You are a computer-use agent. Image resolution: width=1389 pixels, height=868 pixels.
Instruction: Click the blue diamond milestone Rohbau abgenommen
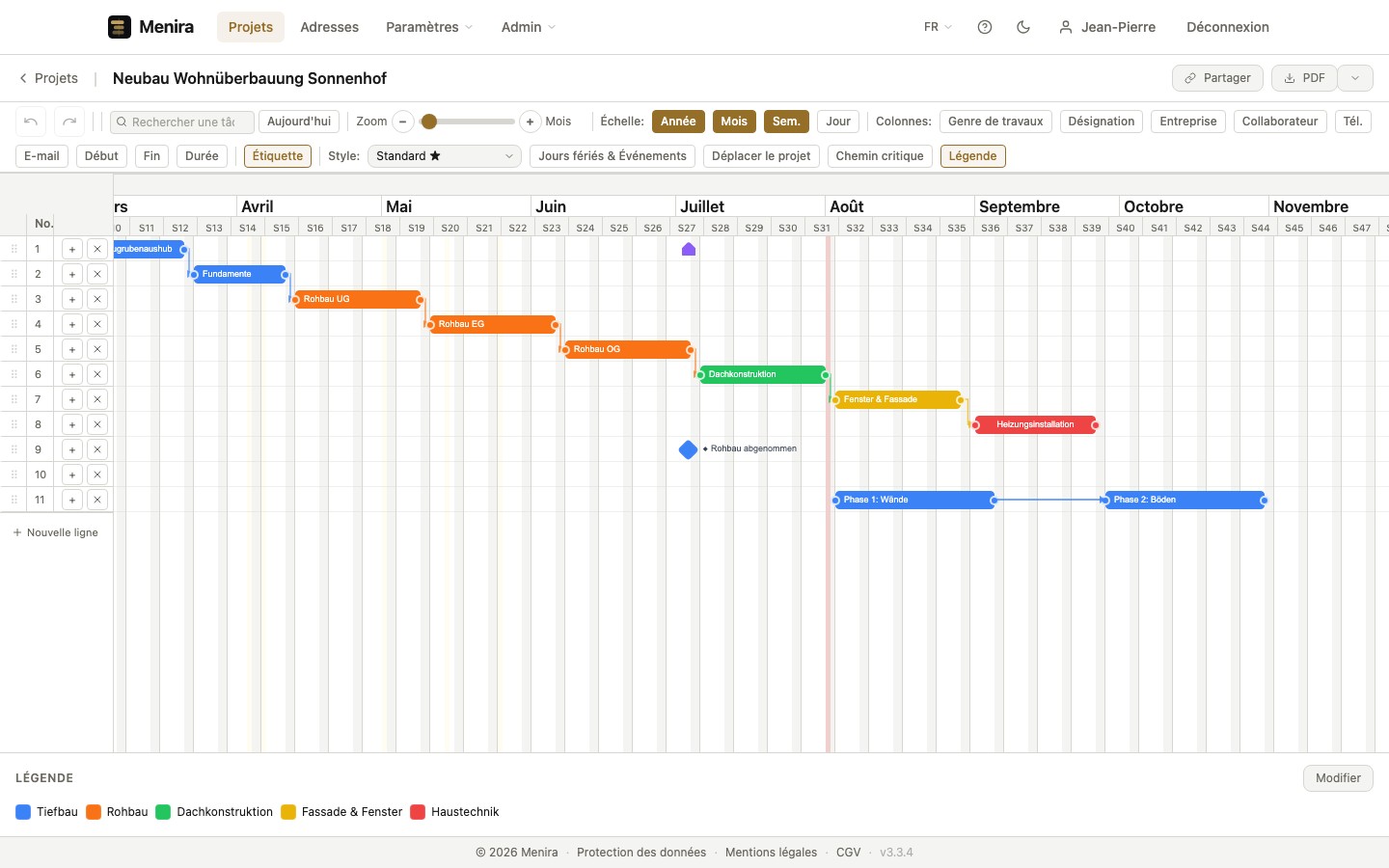click(688, 449)
